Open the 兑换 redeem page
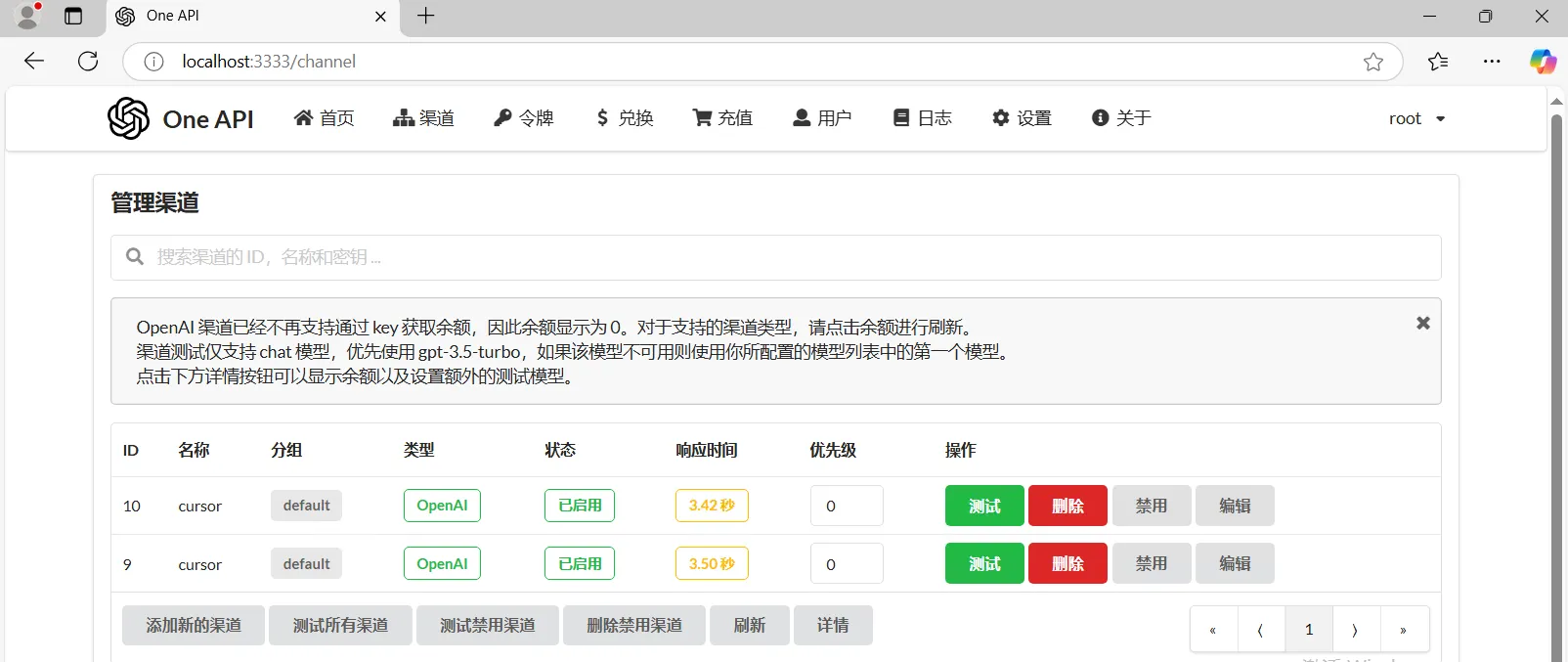1568x662 pixels. point(624,118)
